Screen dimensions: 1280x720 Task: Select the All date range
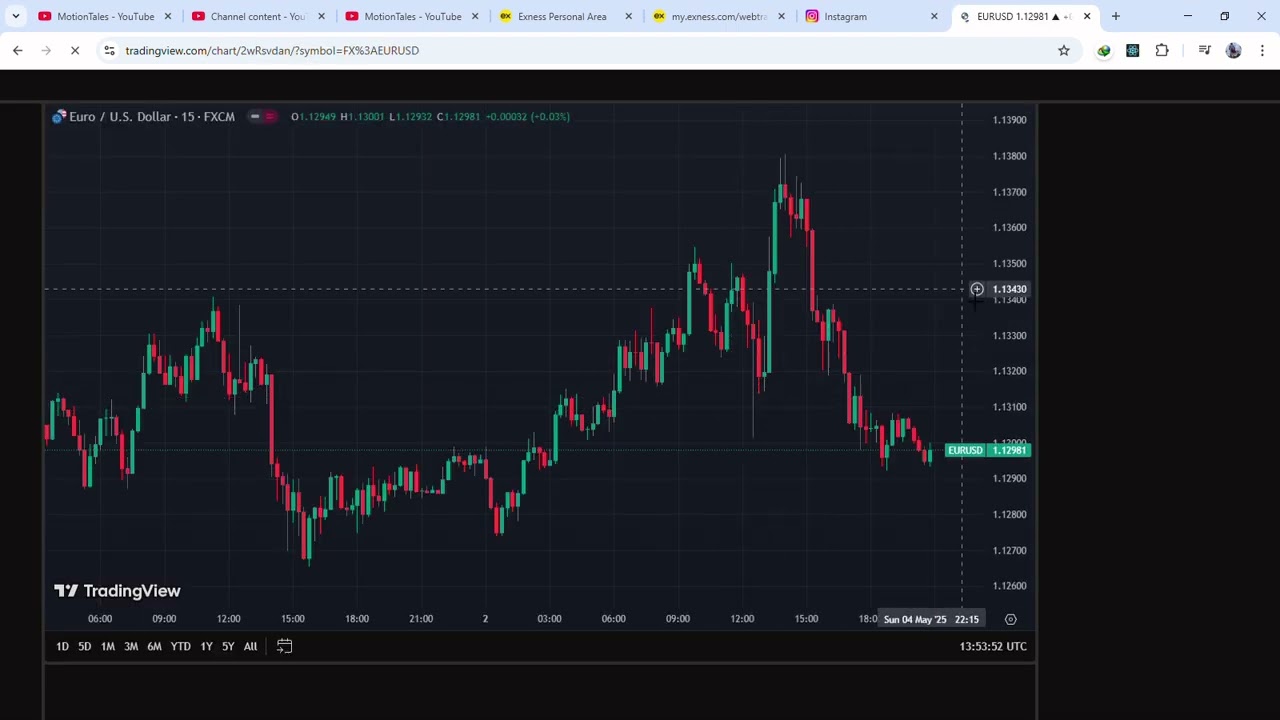coord(250,646)
